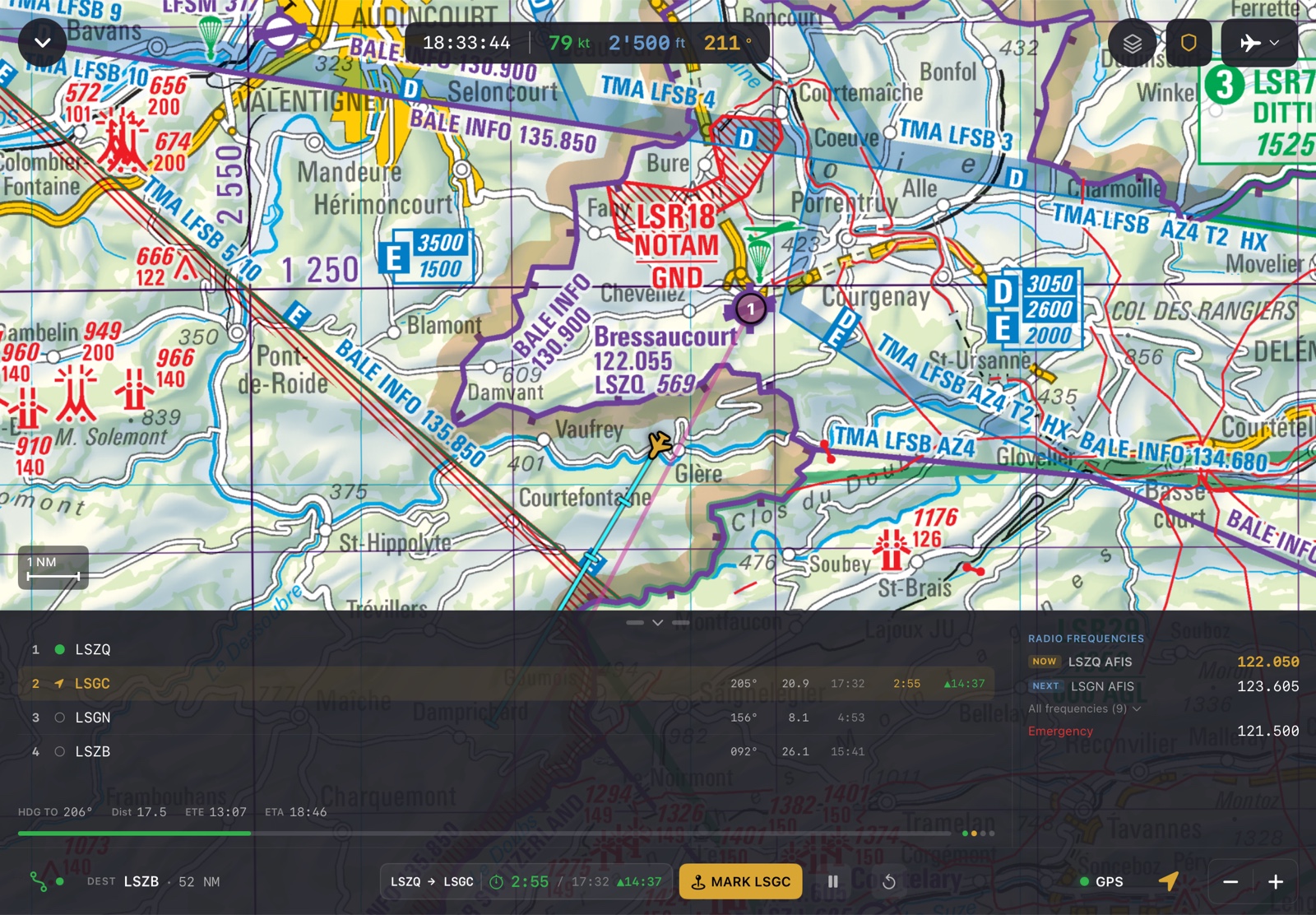Center map on position with arrow icon
The width and height of the screenshot is (1316, 915).
click(x=1169, y=881)
